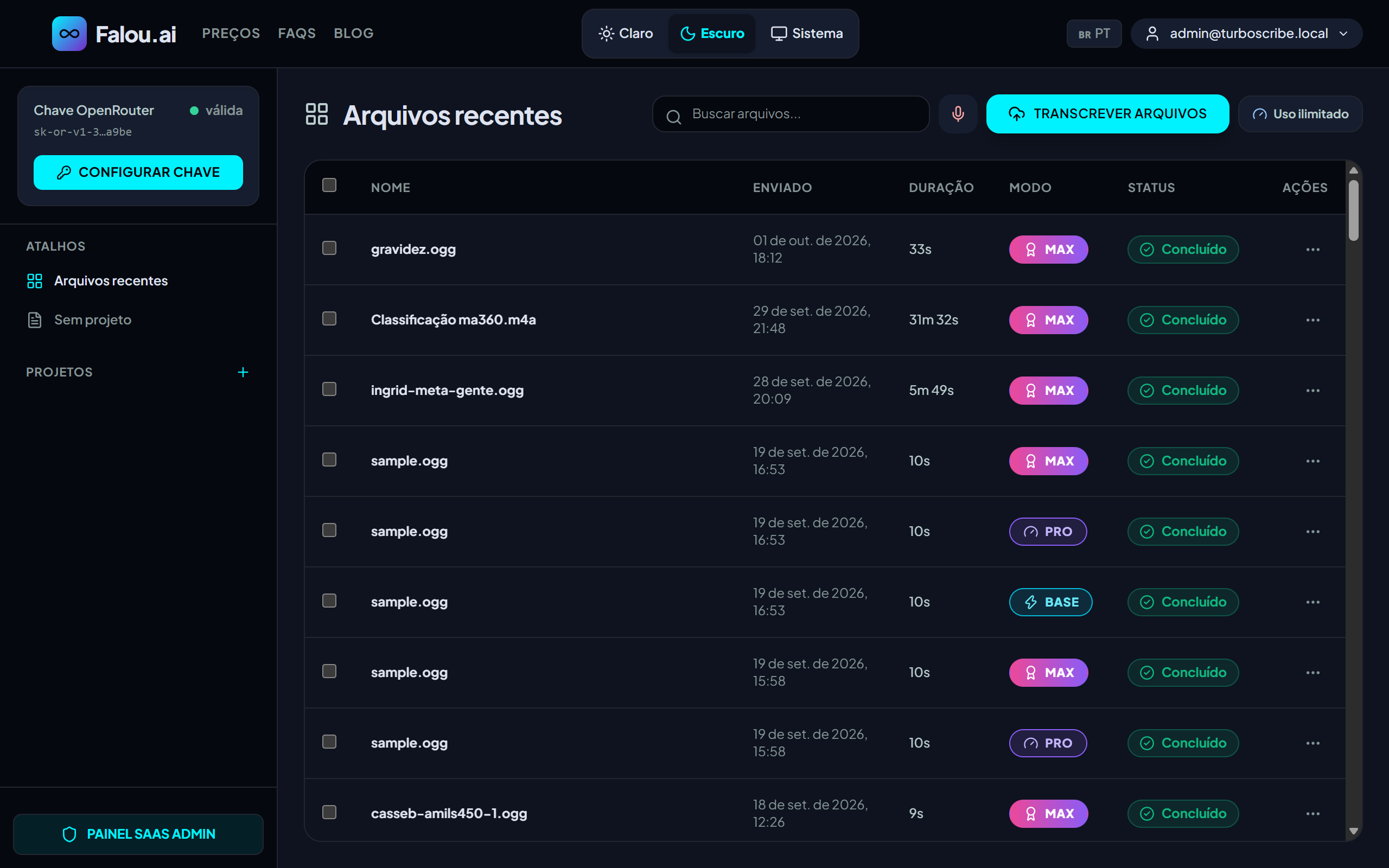Click the sk-or-v1-3…a9be key text
Screen dimensions: 1389x868
click(x=82, y=131)
